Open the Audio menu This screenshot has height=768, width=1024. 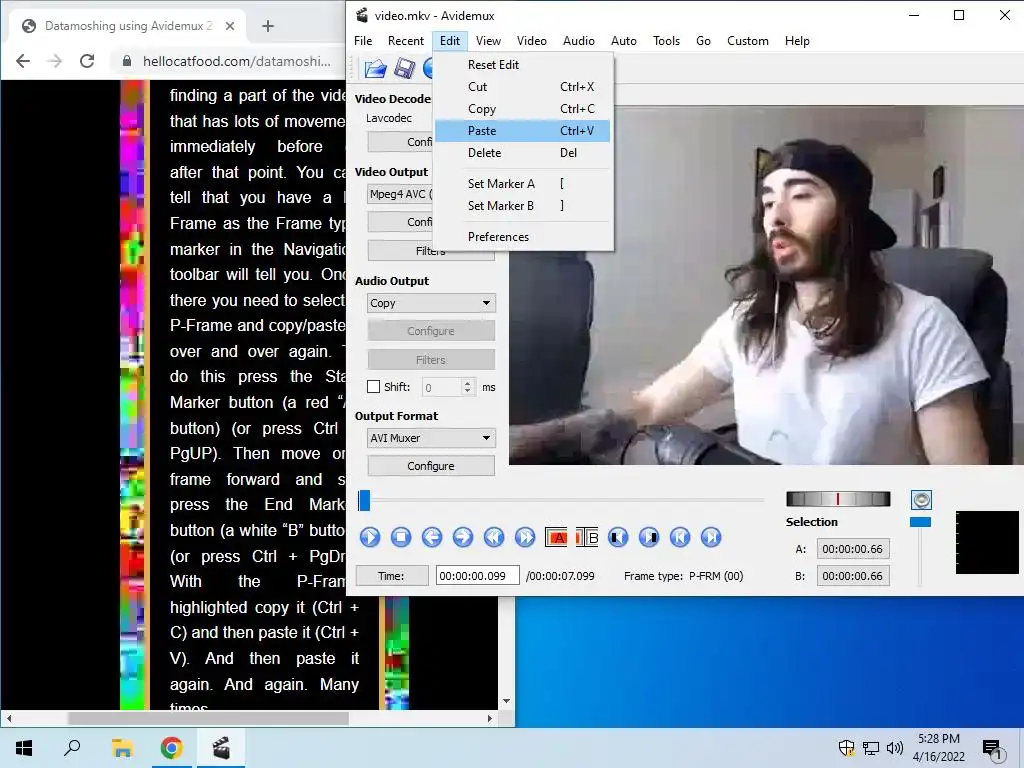point(579,40)
